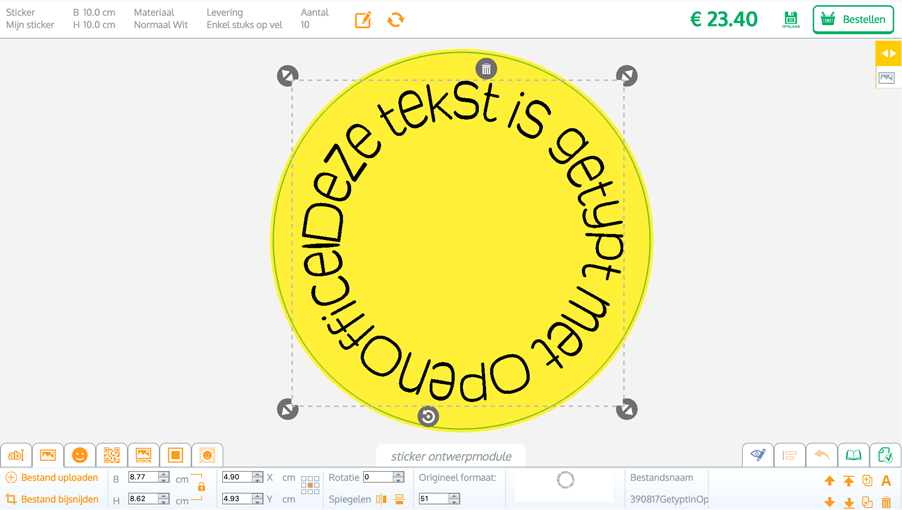Click the upper duplicate object icon
902x510 pixels.
867,481
